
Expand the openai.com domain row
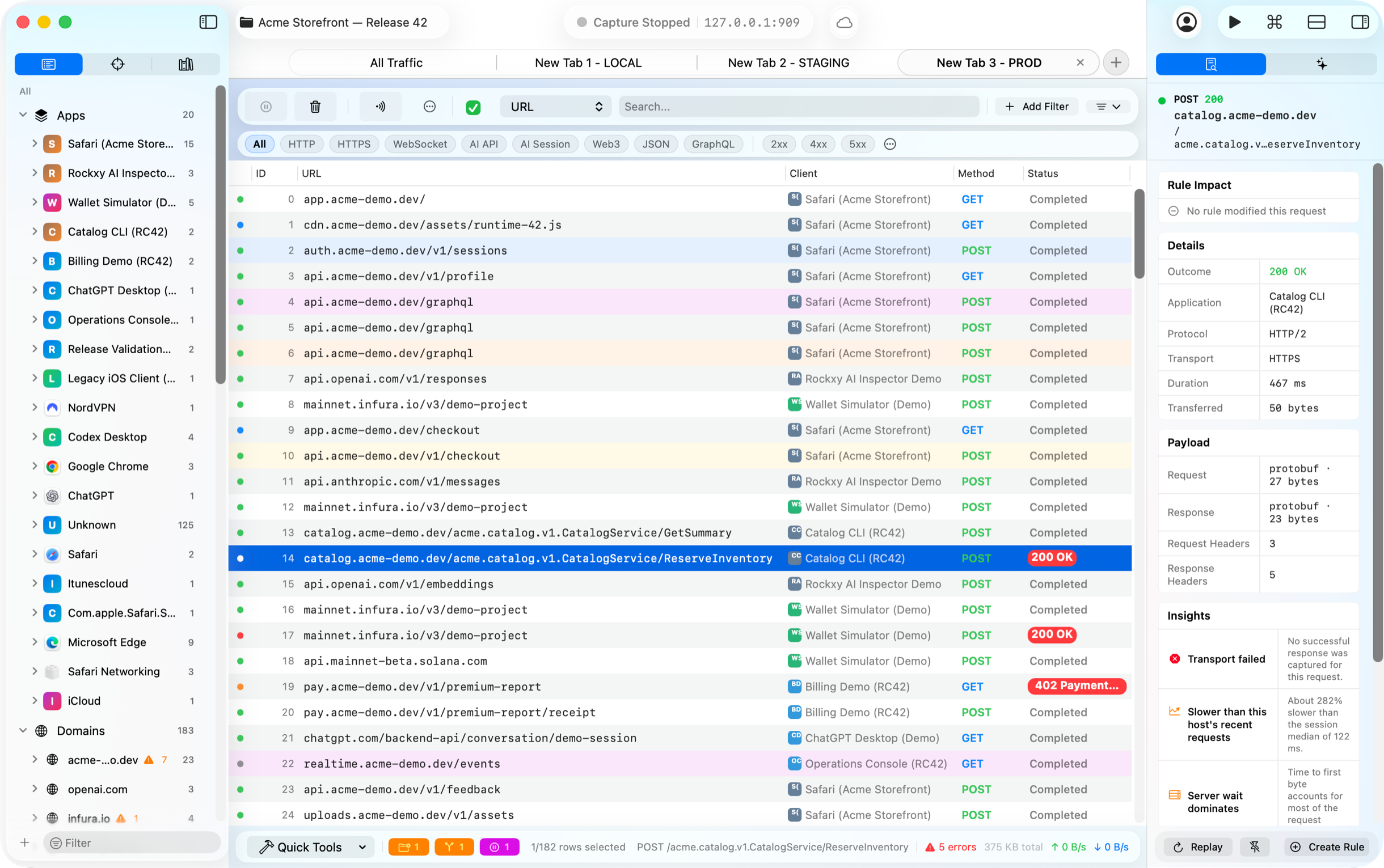35,789
